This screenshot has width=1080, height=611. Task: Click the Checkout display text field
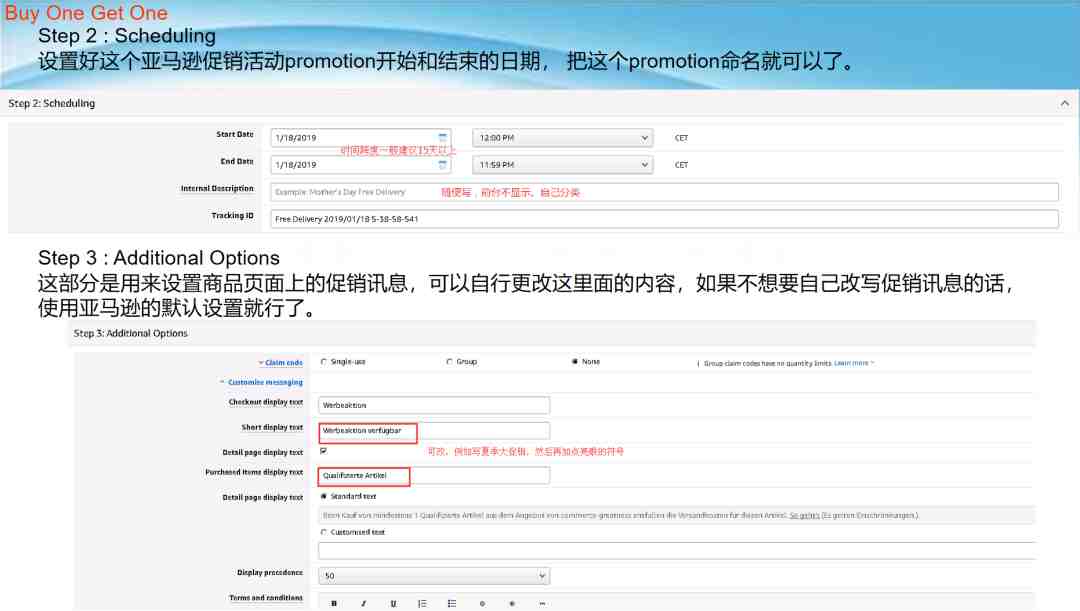click(434, 405)
